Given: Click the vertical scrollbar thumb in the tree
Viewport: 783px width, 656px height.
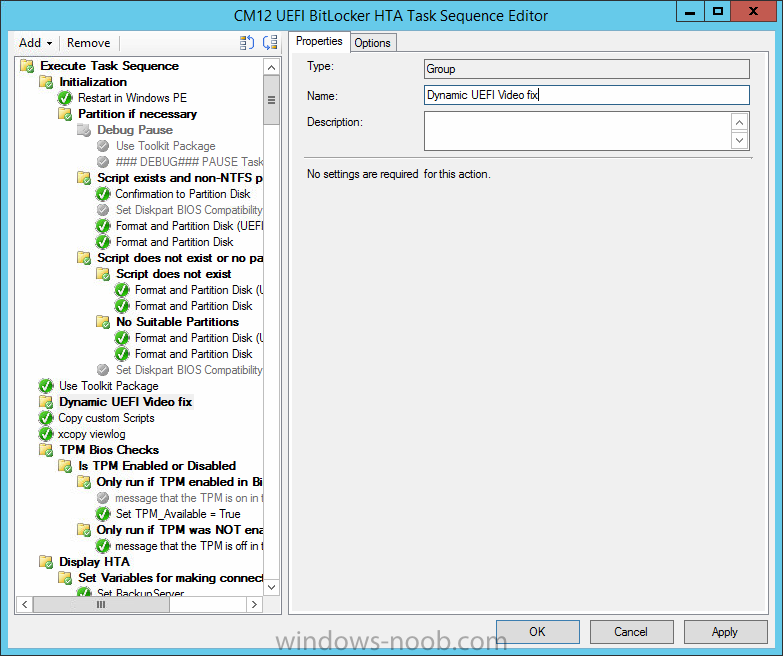Looking at the screenshot, I should coord(271,100).
